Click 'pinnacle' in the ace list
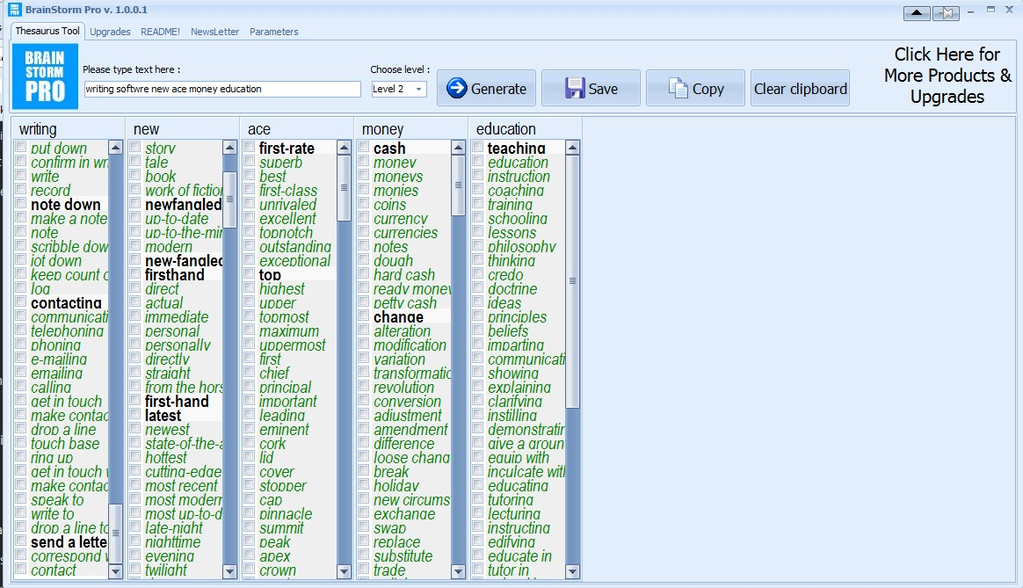Image resolution: width=1023 pixels, height=588 pixels. coord(286,514)
